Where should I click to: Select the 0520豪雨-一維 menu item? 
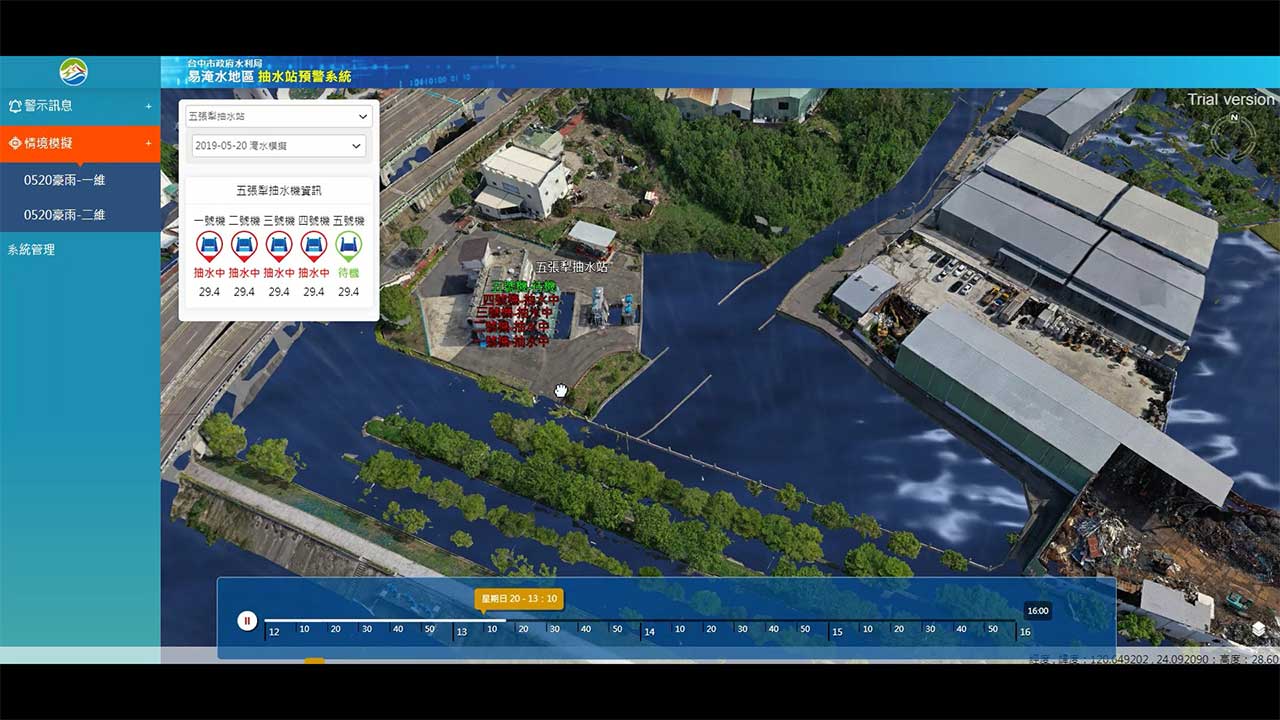click(65, 180)
